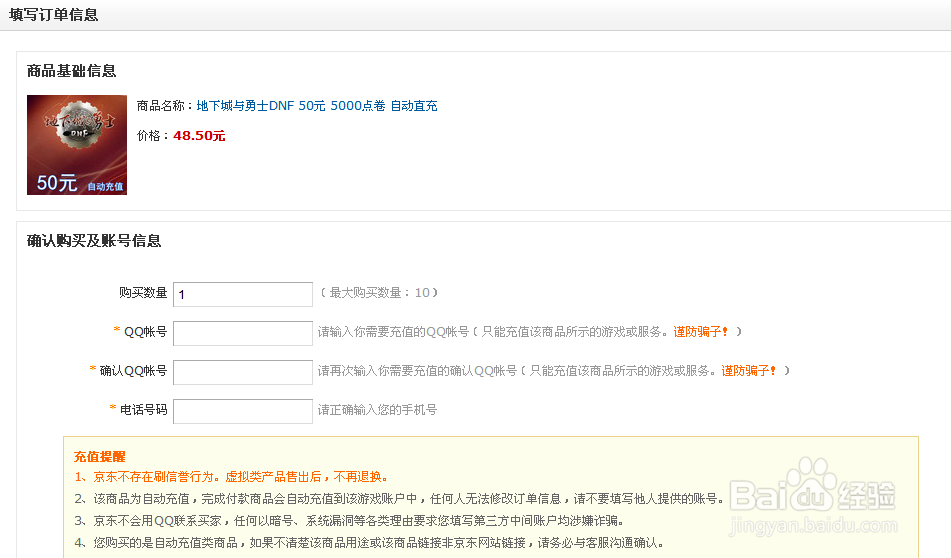Click the price text 48.50元
951x558 pixels.
pos(199,136)
